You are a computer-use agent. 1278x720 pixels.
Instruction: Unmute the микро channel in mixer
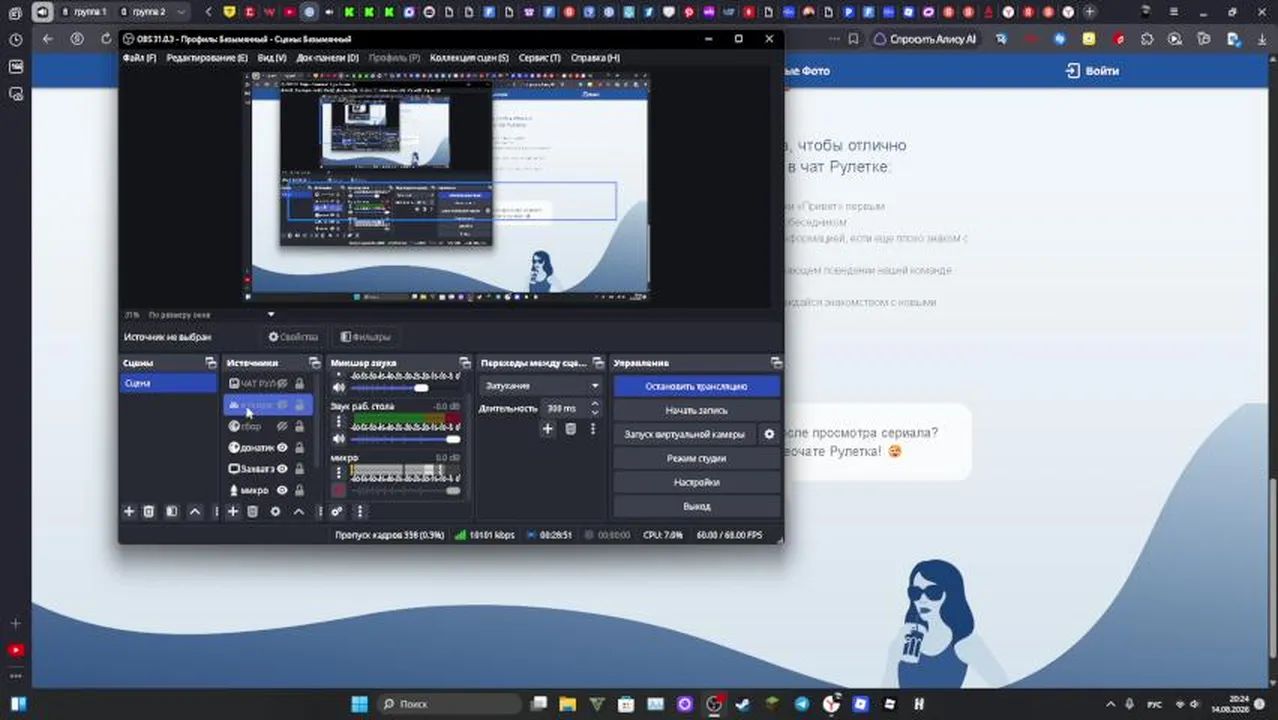(339, 490)
